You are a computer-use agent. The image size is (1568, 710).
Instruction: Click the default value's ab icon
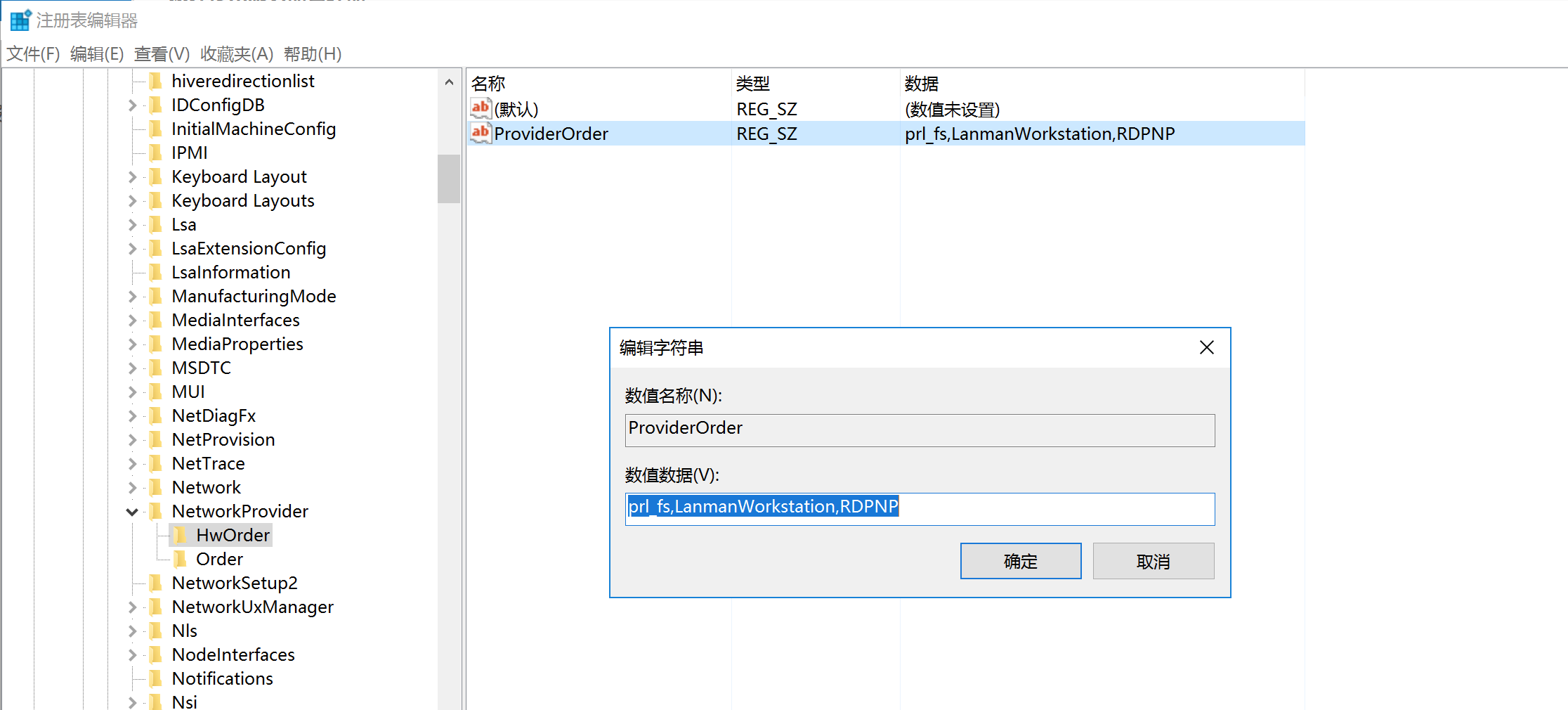(x=481, y=108)
